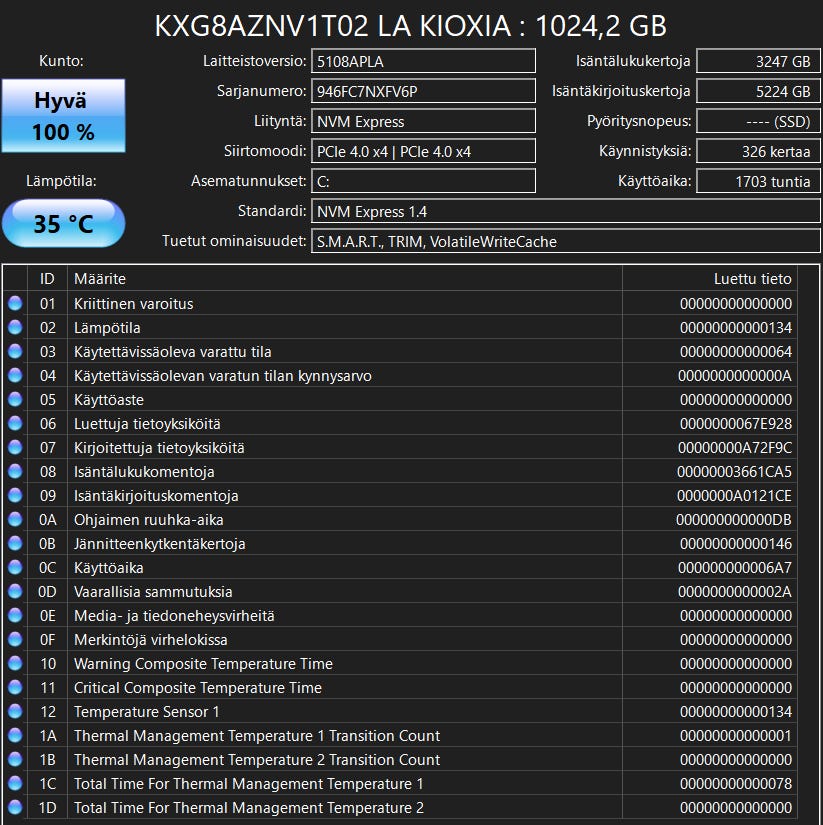Screen dimensions: 823x825
Task: Click the Määrite column header
Action: pyautogui.click(x=345, y=278)
